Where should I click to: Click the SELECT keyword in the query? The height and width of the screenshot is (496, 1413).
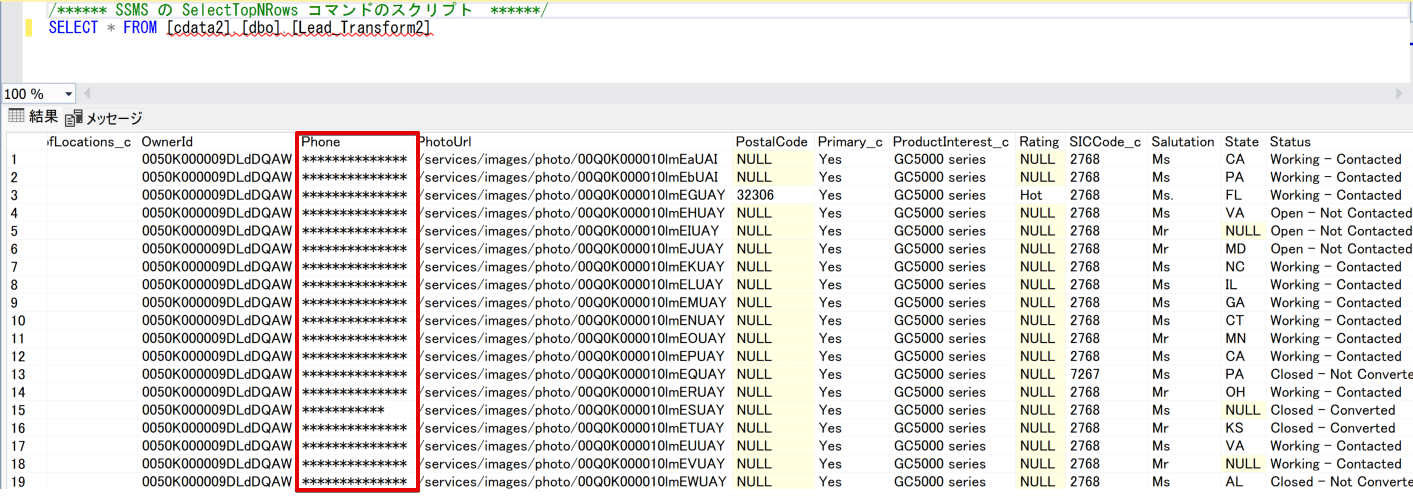[73, 28]
